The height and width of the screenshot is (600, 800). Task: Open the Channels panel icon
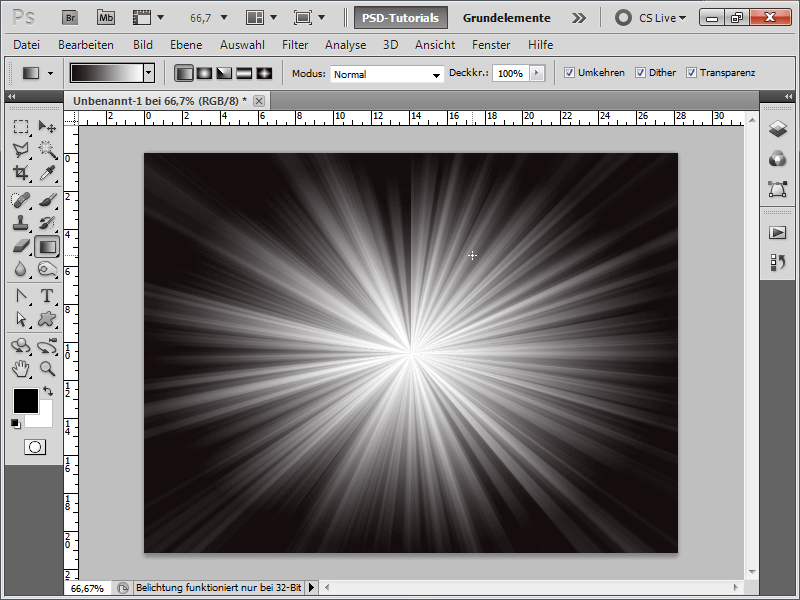point(778,159)
